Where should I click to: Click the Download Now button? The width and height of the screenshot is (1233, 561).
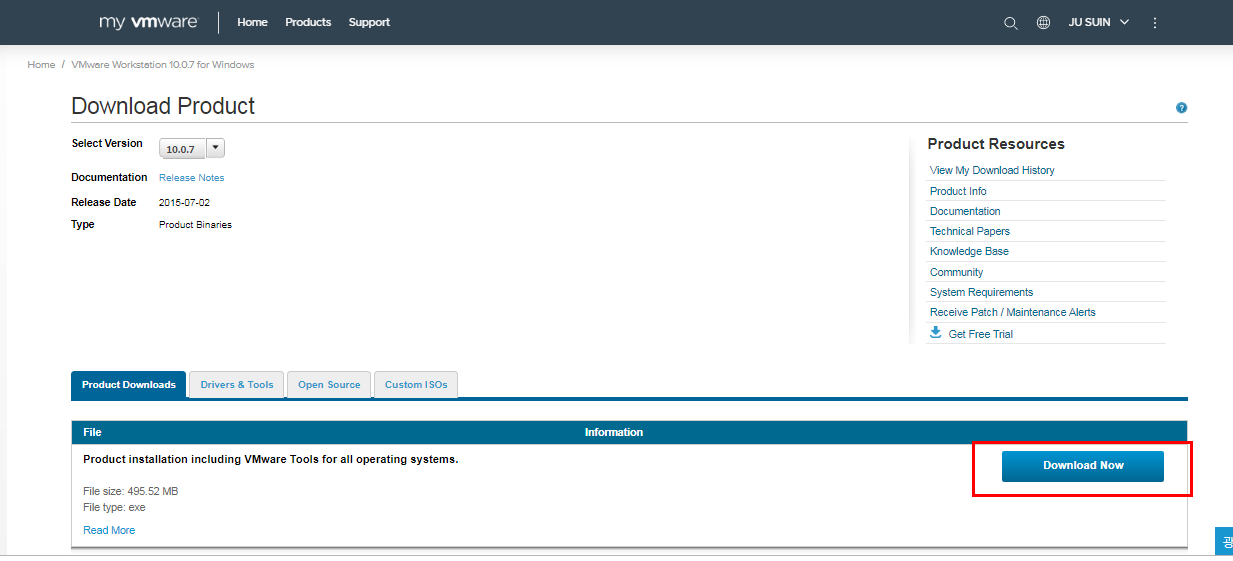[1083, 466]
